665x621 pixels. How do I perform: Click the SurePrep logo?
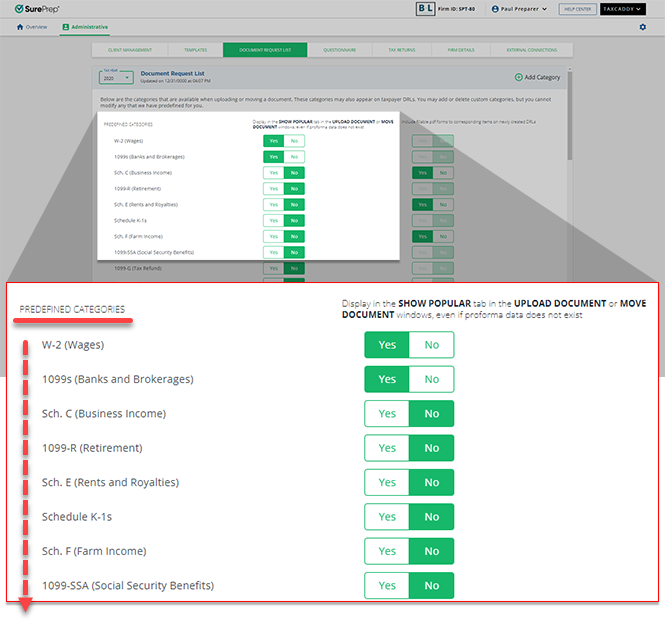pos(37,9)
